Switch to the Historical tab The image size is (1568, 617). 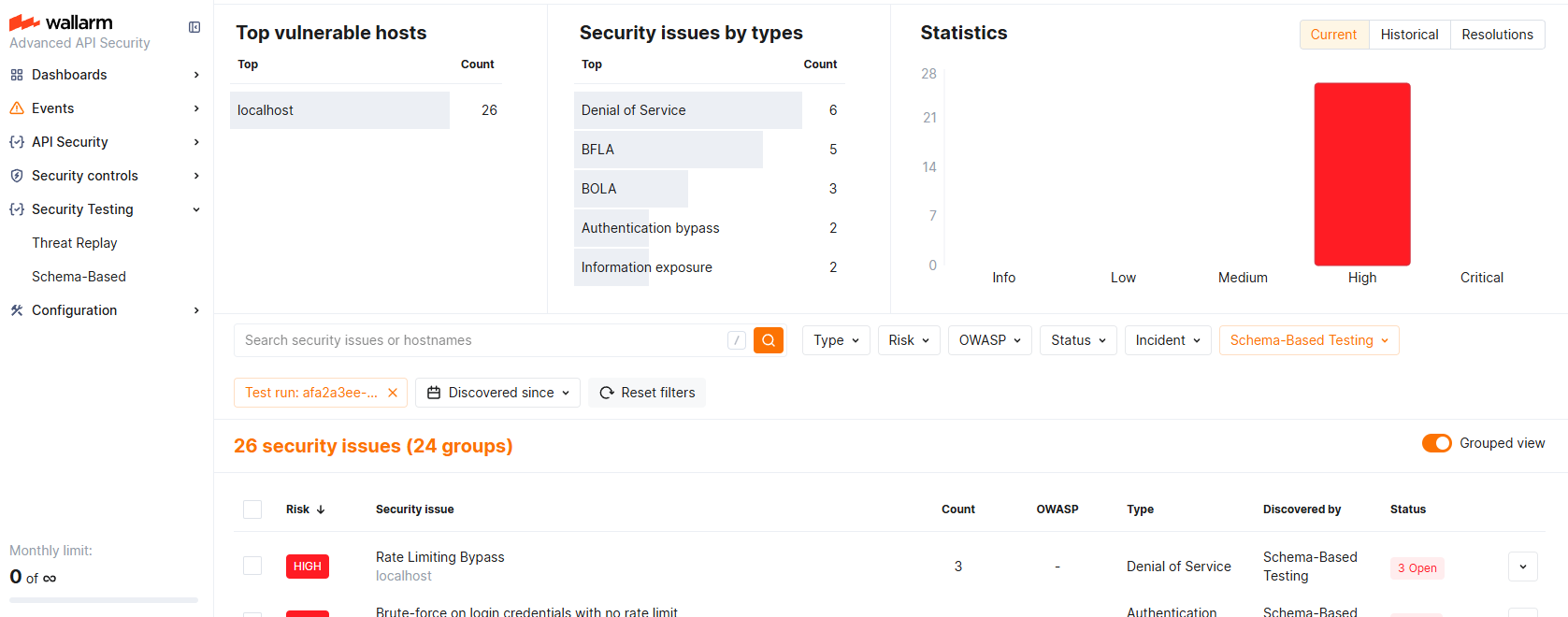click(x=1409, y=35)
